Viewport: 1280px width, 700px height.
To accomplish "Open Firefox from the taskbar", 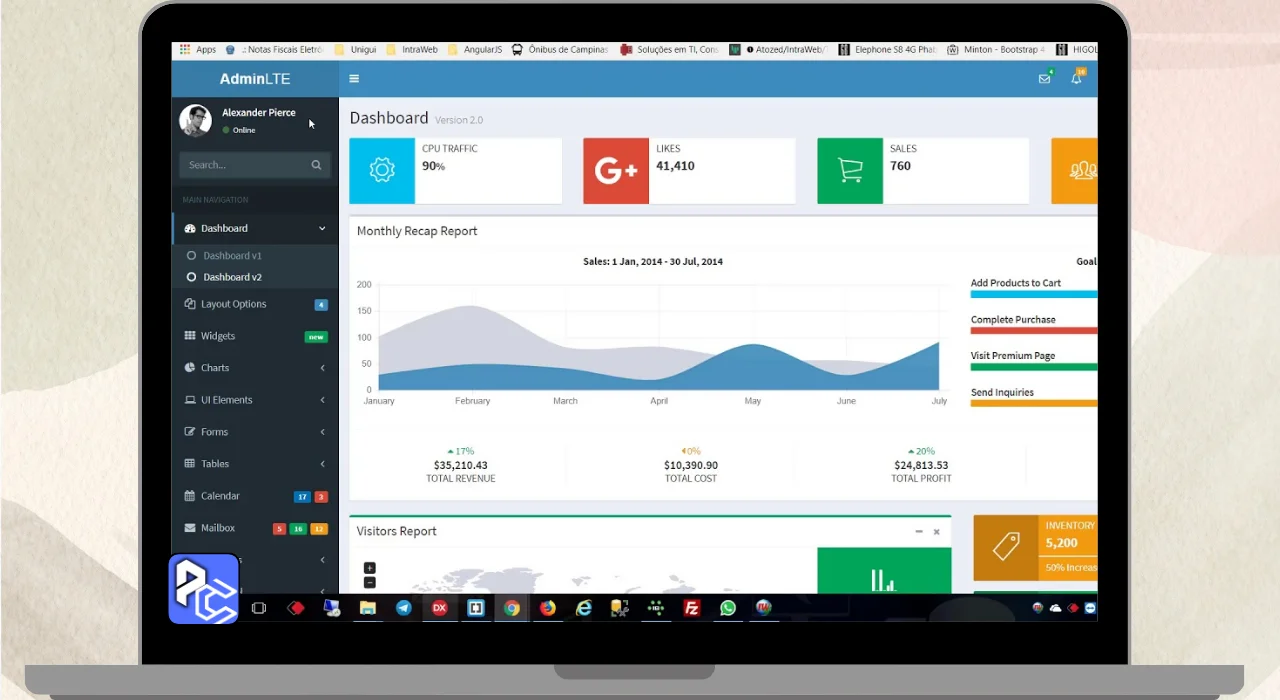I will pyautogui.click(x=548, y=608).
